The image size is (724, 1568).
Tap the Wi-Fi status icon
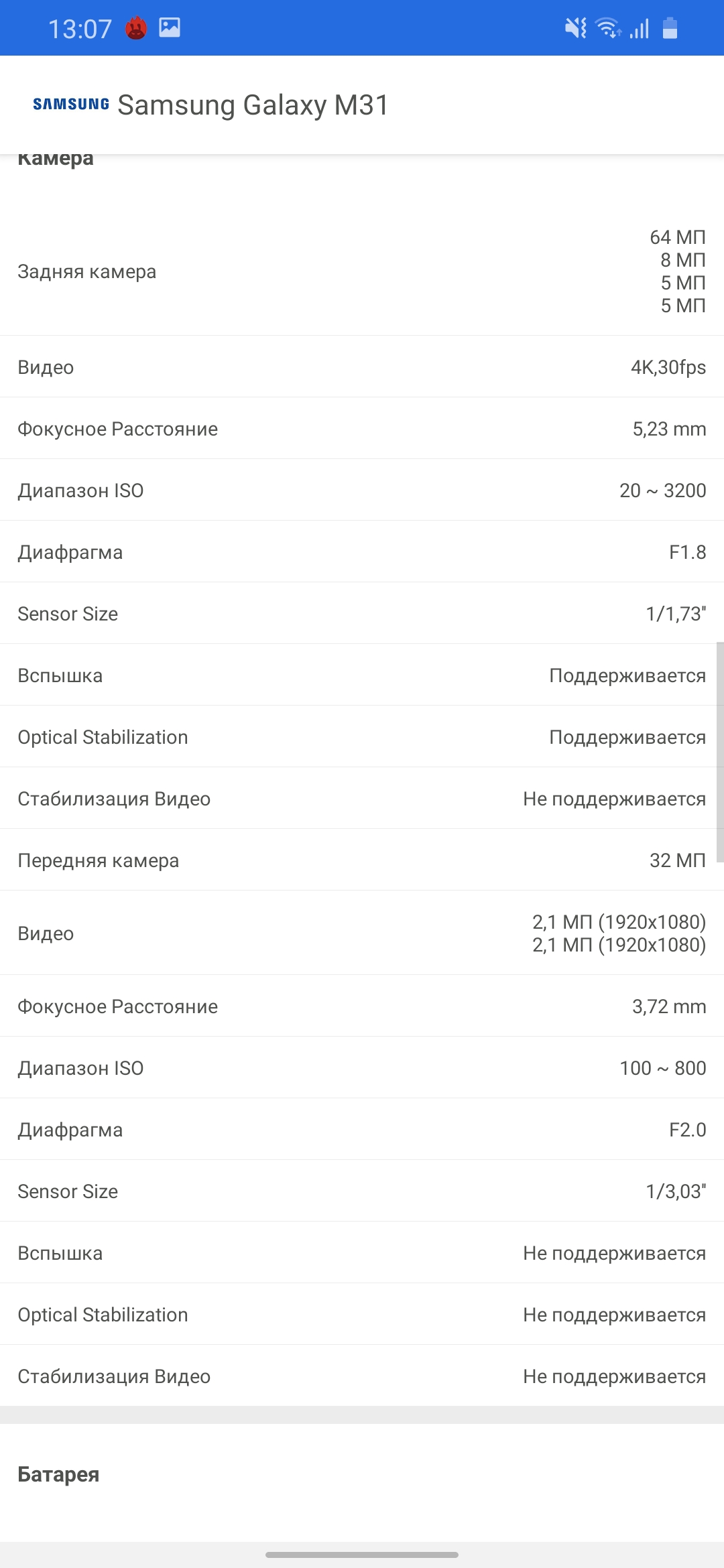pos(608,28)
